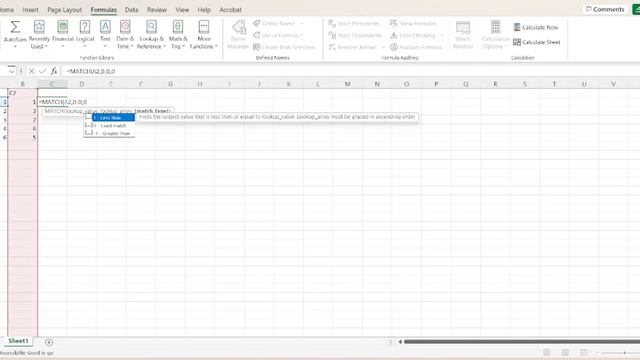
Task: Click match_type argument in MATCH tooltip
Action: pos(153,111)
